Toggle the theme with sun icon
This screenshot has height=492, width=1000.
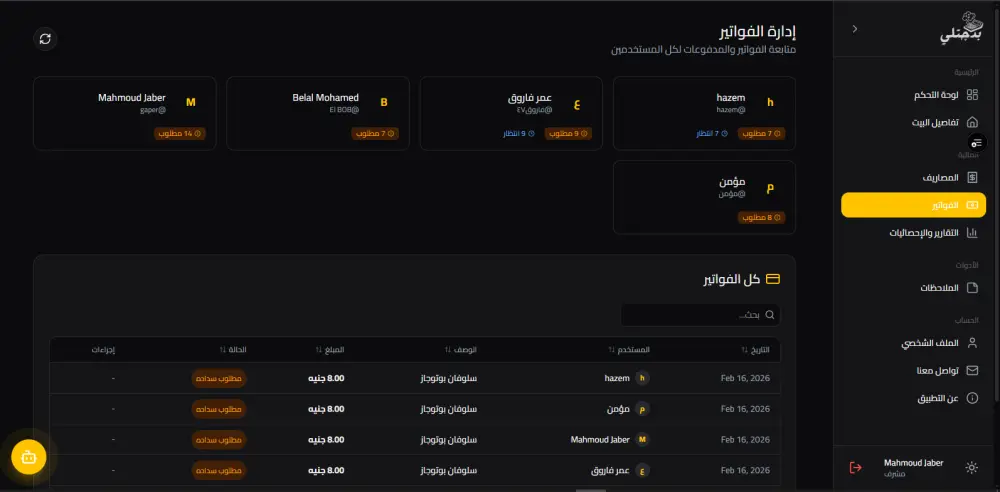pos(971,468)
